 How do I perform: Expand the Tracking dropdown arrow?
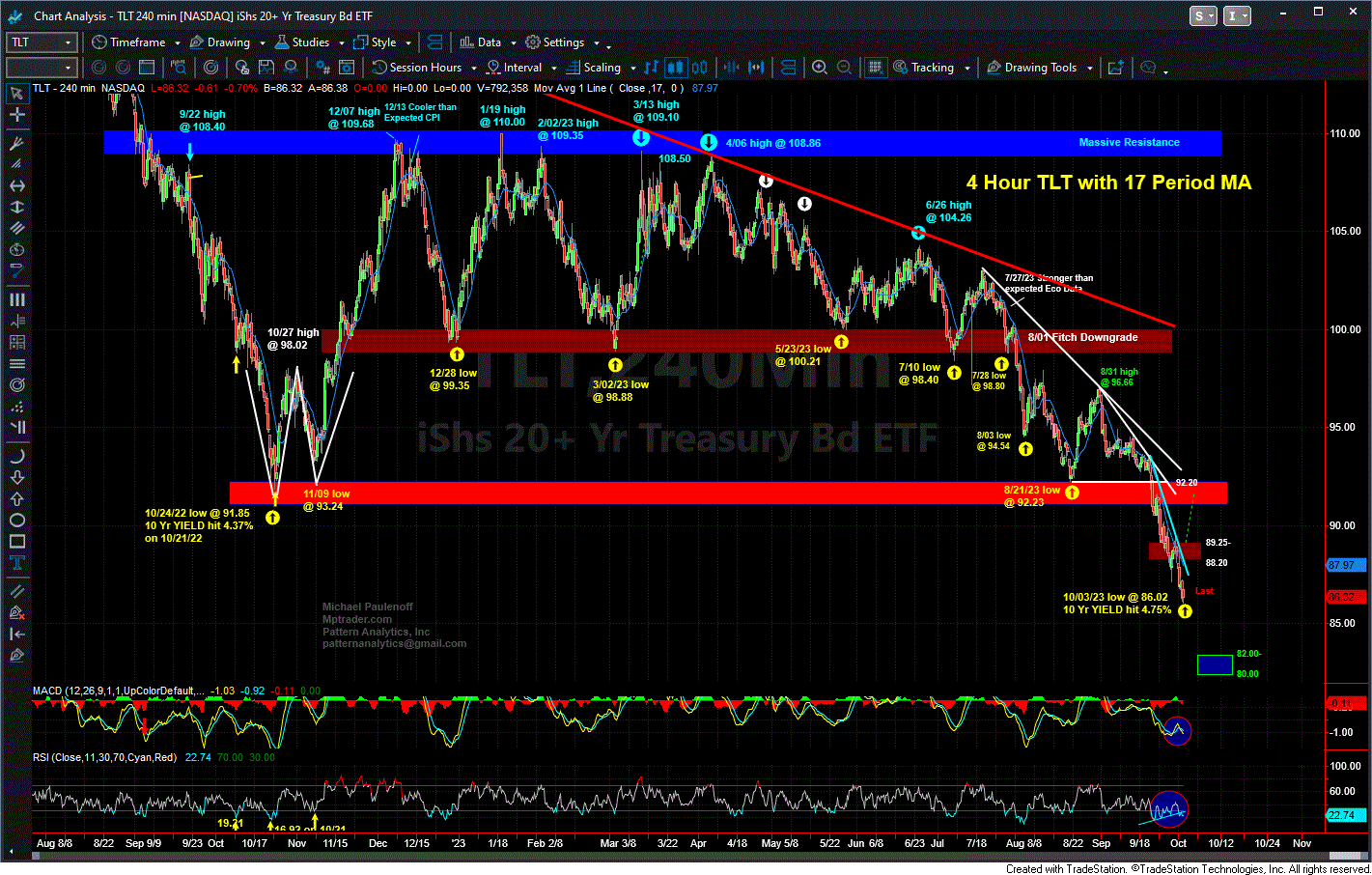(x=966, y=69)
